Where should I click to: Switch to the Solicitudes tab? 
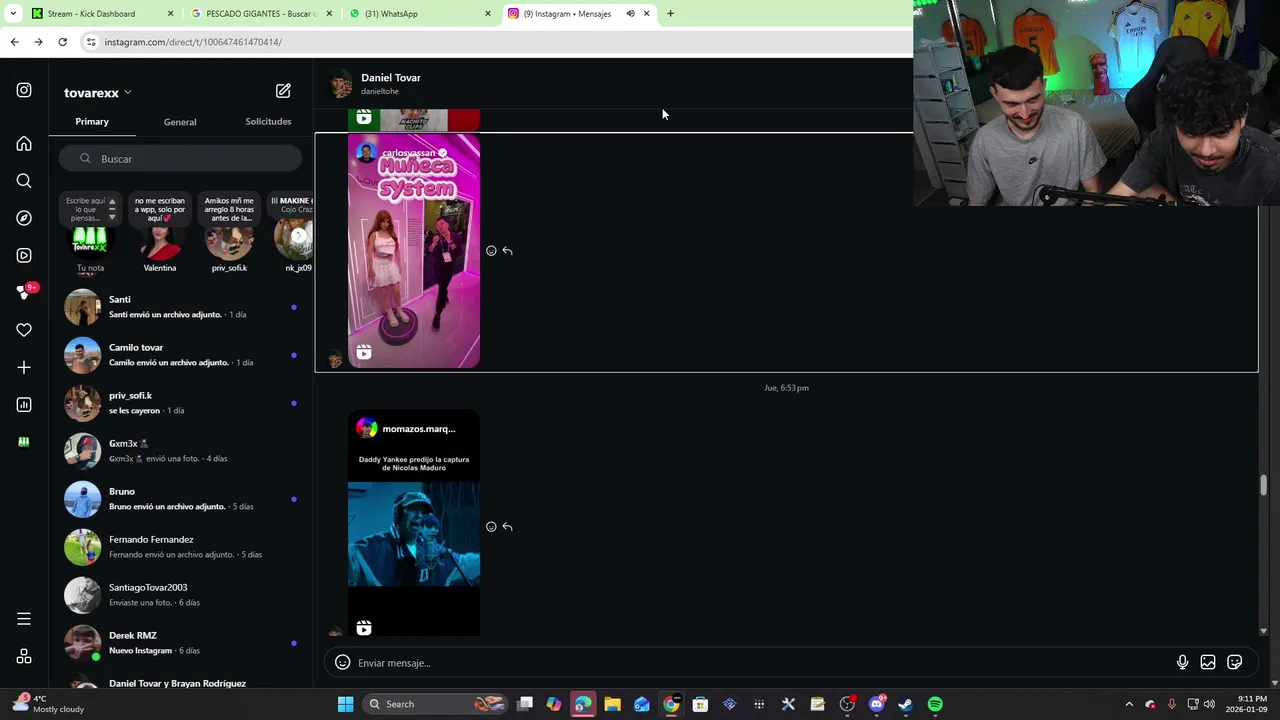268,121
